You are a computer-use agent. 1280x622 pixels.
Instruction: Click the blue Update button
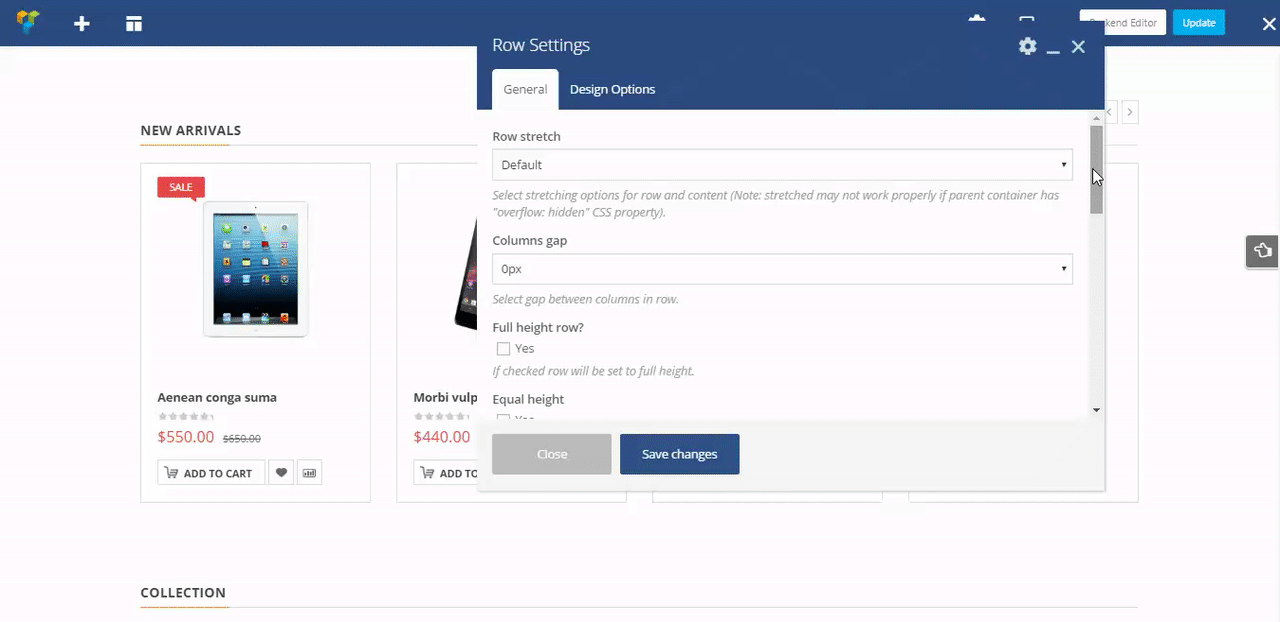pyautogui.click(x=1198, y=23)
